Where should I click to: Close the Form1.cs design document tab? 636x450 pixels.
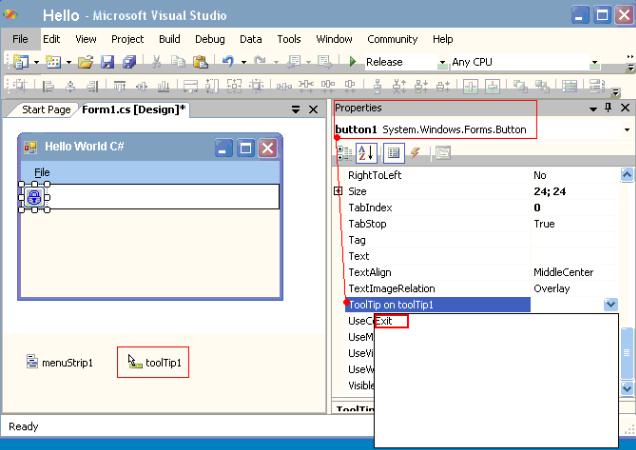(313, 110)
